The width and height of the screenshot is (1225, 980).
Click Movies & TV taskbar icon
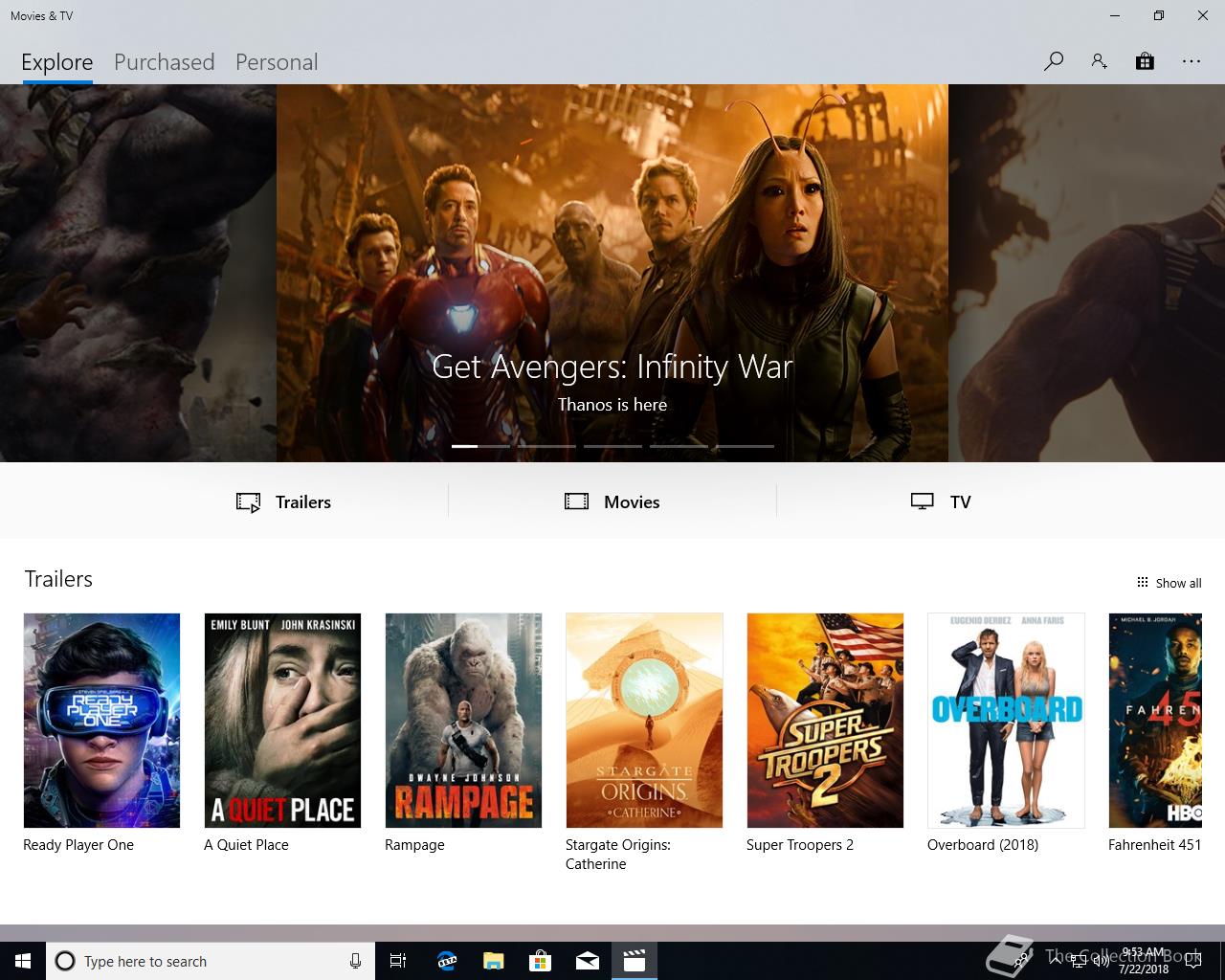[x=635, y=961]
